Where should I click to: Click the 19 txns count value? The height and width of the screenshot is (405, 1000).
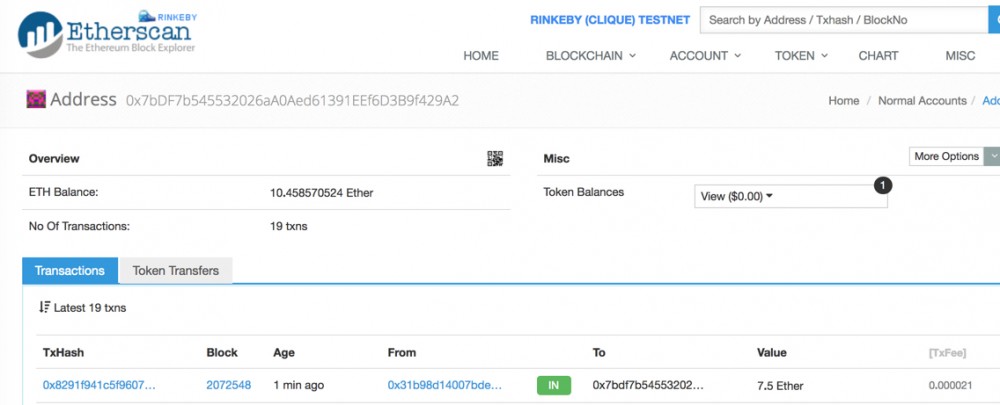click(288, 226)
